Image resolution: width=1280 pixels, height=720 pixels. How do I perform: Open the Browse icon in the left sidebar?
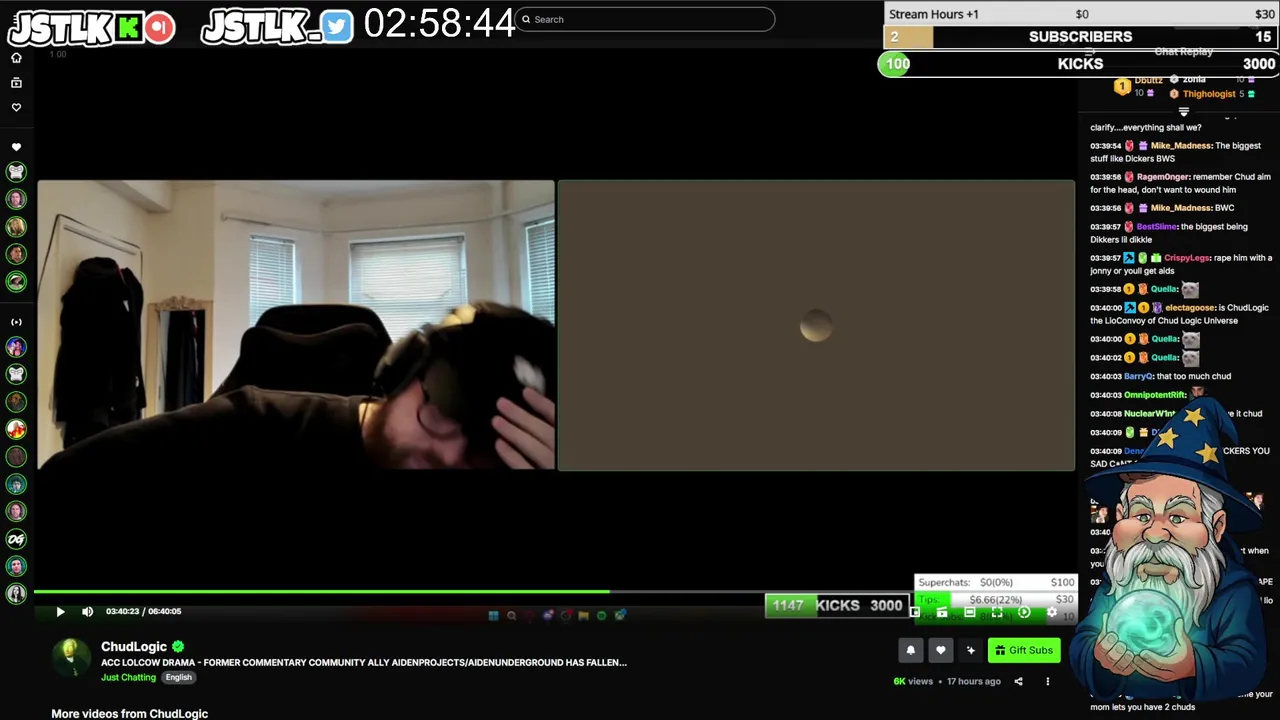click(16, 83)
